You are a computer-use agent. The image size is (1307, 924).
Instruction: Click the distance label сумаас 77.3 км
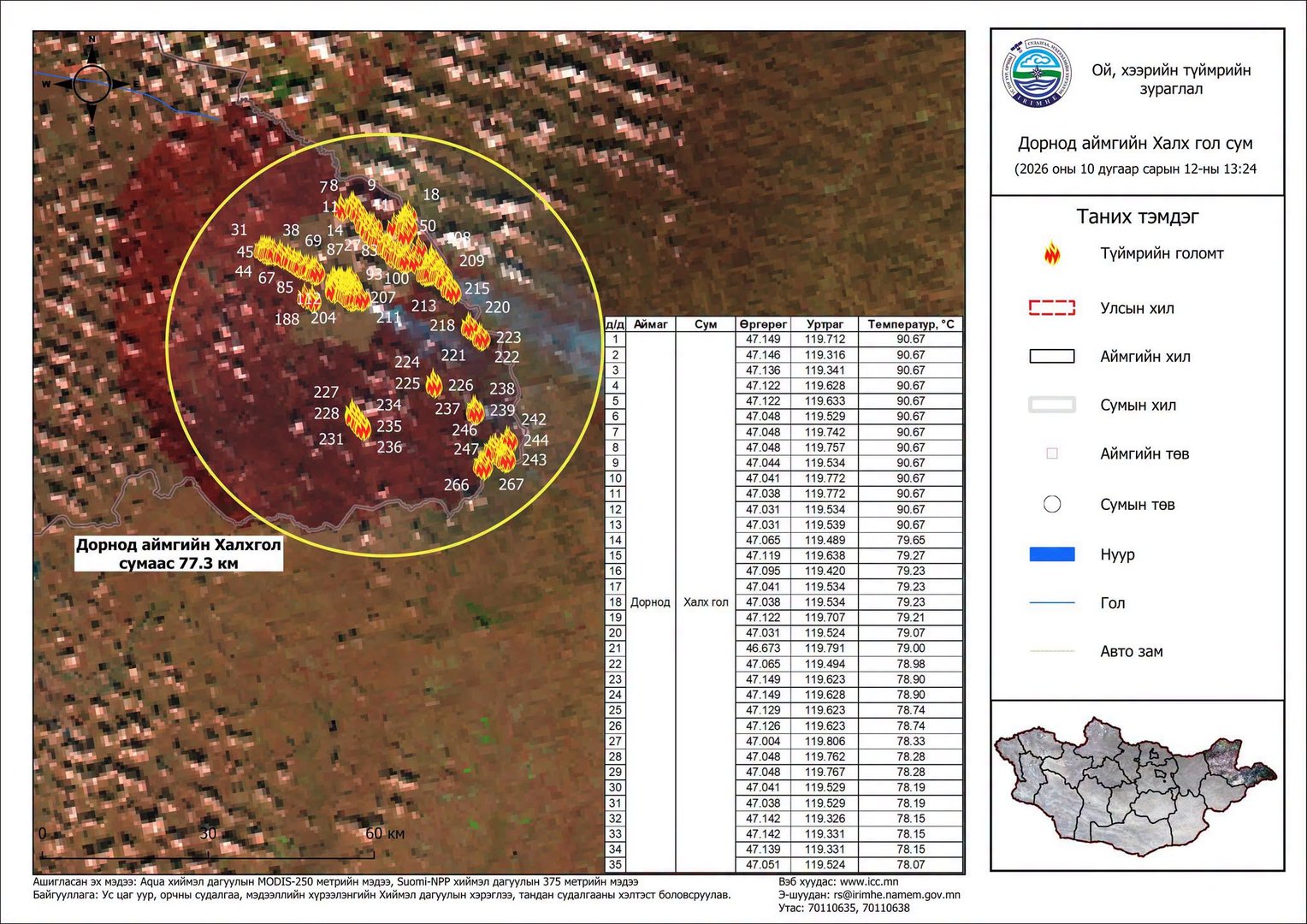(178, 563)
